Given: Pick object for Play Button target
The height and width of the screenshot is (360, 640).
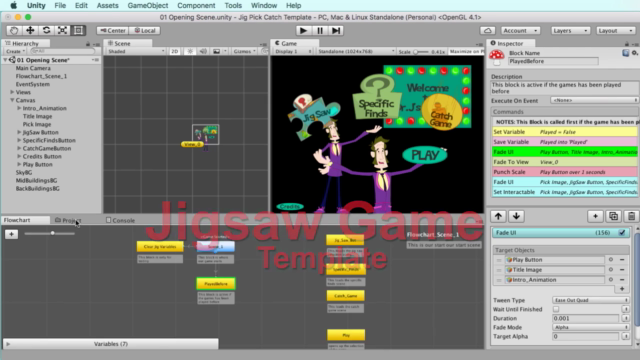Looking at the screenshot, I should pos(611,260).
